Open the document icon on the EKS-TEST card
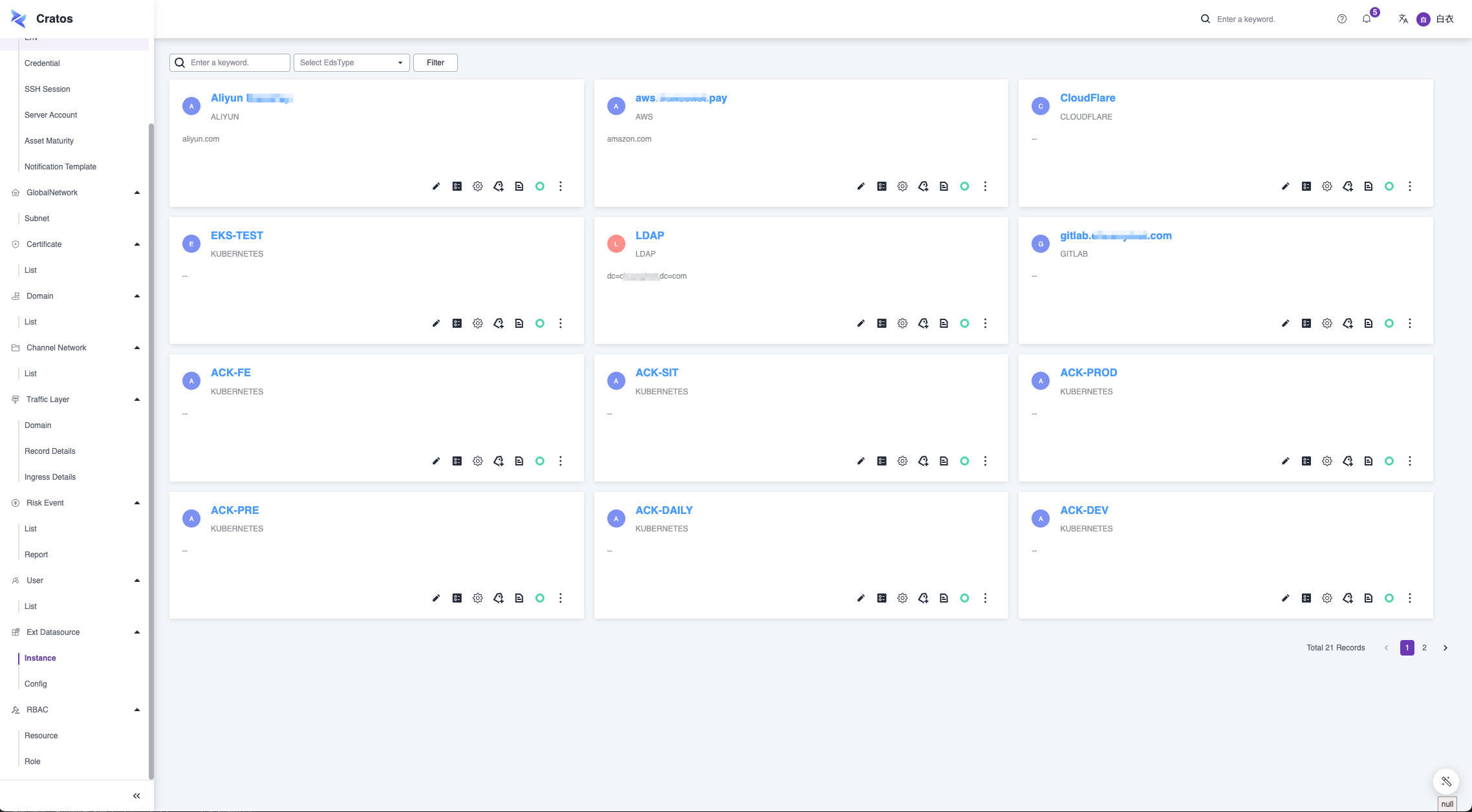 pyautogui.click(x=519, y=323)
